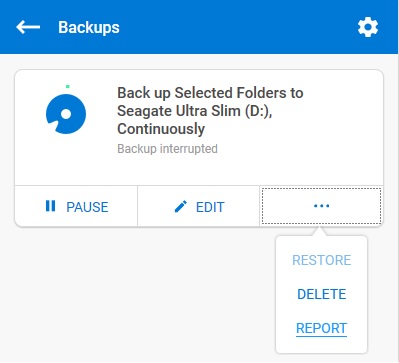399x363 pixels.
Task: Click the 'Seagate Ultra Slim (D:)' text line
Action: click(195, 111)
